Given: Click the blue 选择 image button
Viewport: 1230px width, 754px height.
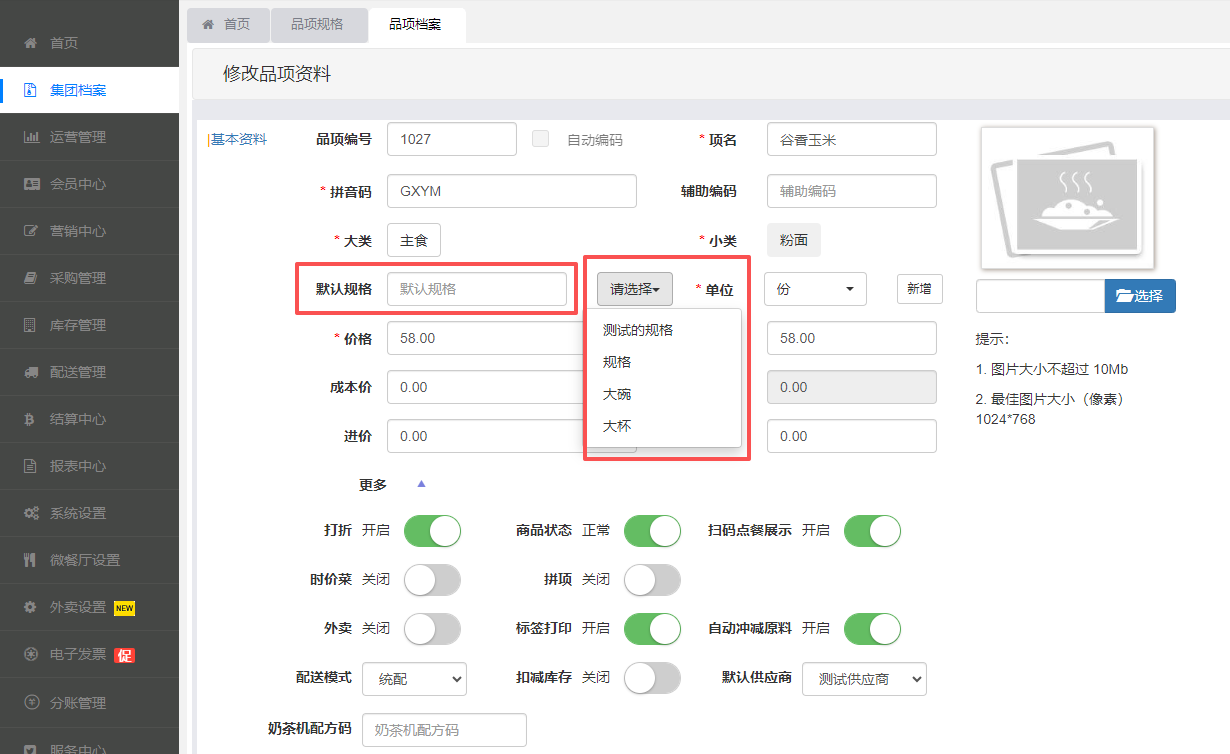Looking at the screenshot, I should pos(1140,296).
